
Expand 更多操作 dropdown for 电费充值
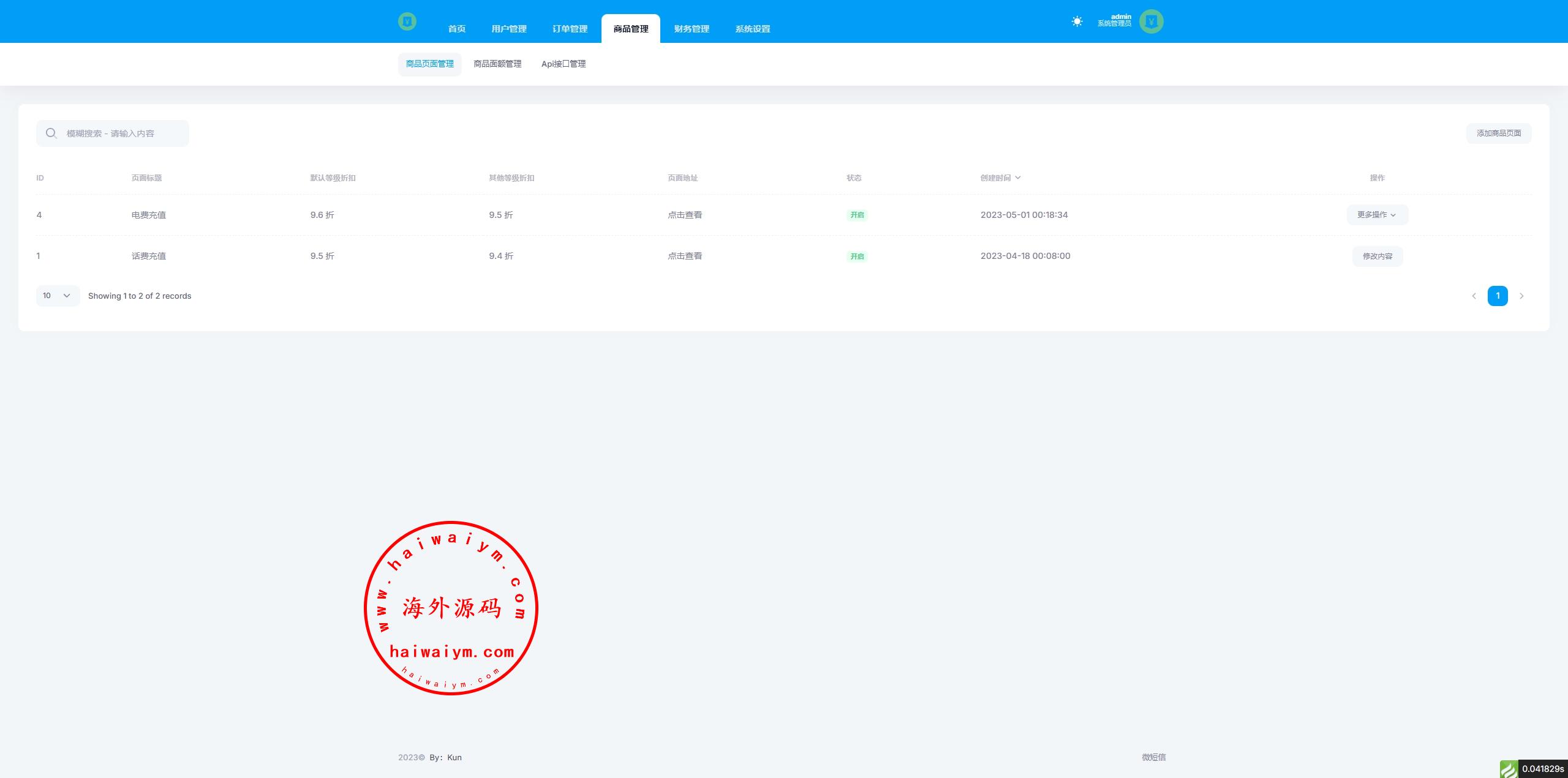[x=1377, y=215]
